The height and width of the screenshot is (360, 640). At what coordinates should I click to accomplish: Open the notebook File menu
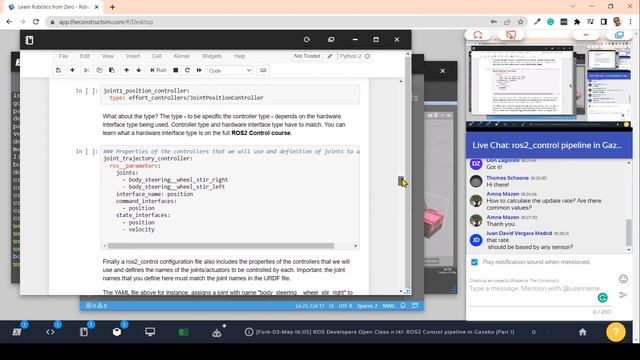coord(63,56)
